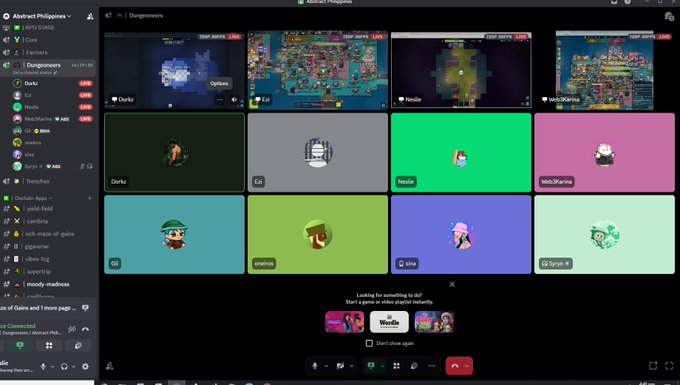Toggle noise suppression icon in voice panel
This screenshot has height=385, width=680.
tap(72, 330)
